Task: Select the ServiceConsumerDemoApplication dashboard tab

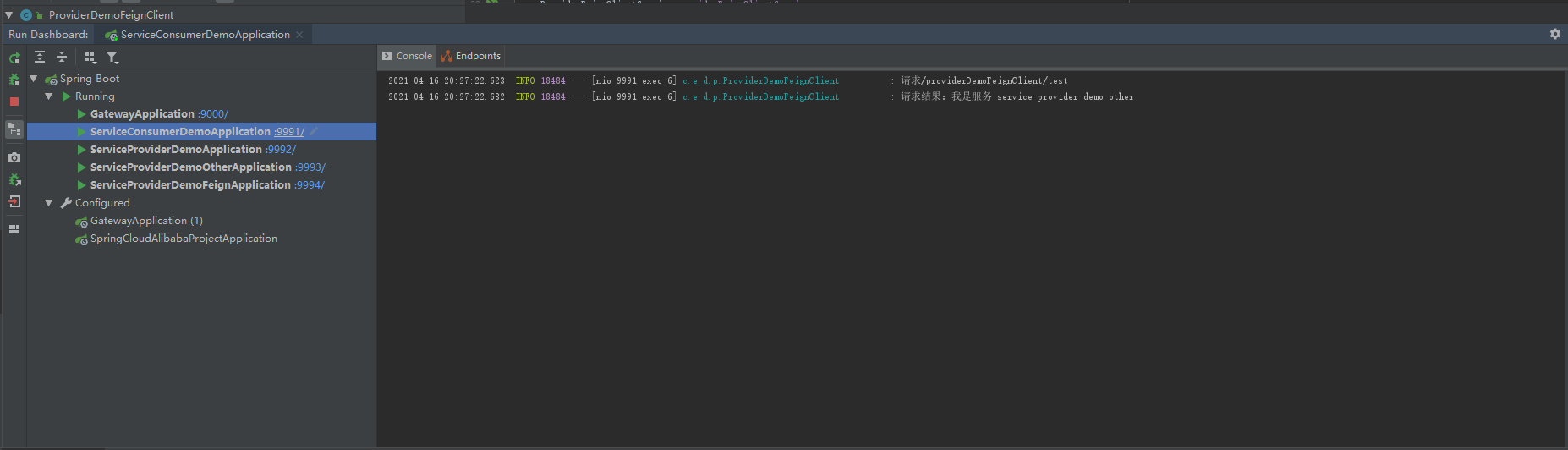Action: coord(205,35)
